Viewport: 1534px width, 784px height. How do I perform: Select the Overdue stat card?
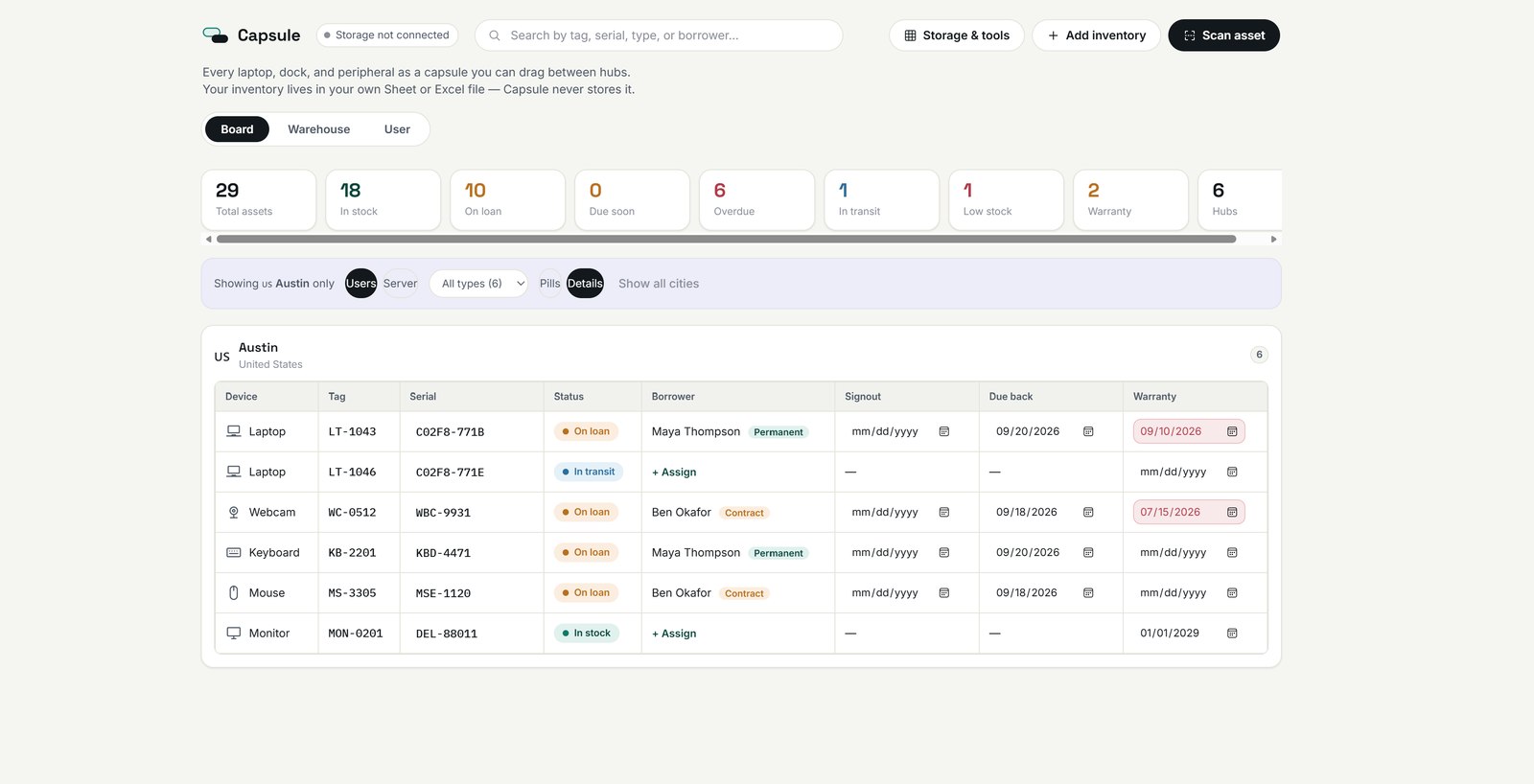[x=757, y=200]
